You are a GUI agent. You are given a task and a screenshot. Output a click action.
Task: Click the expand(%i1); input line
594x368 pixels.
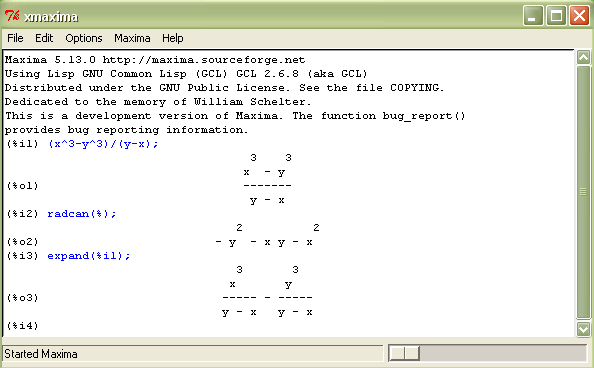[89, 256]
